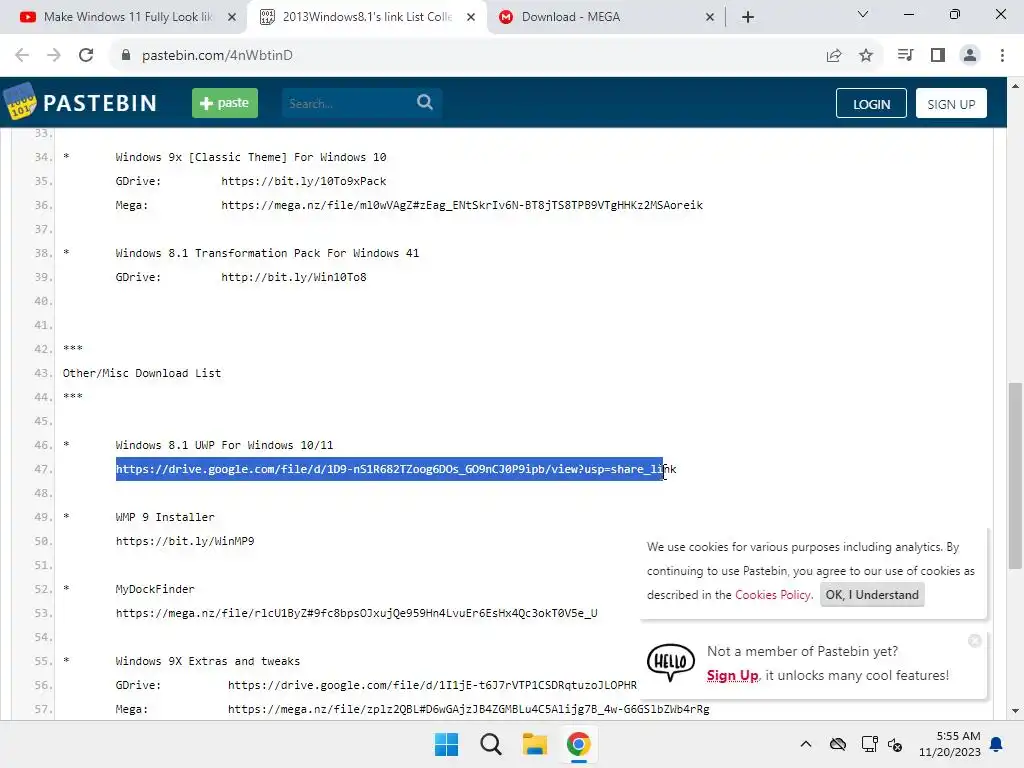Click the green paste button
Viewport: 1024px width, 768px height.
pyautogui.click(x=225, y=103)
